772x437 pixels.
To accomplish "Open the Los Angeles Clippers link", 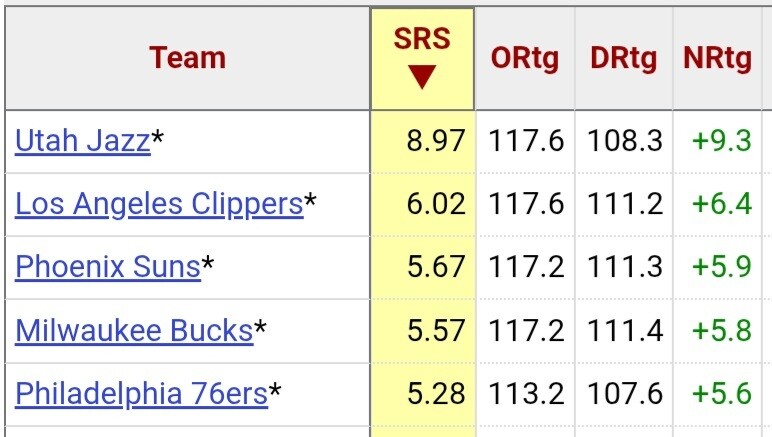I will pyautogui.click(x=159, y=204).
